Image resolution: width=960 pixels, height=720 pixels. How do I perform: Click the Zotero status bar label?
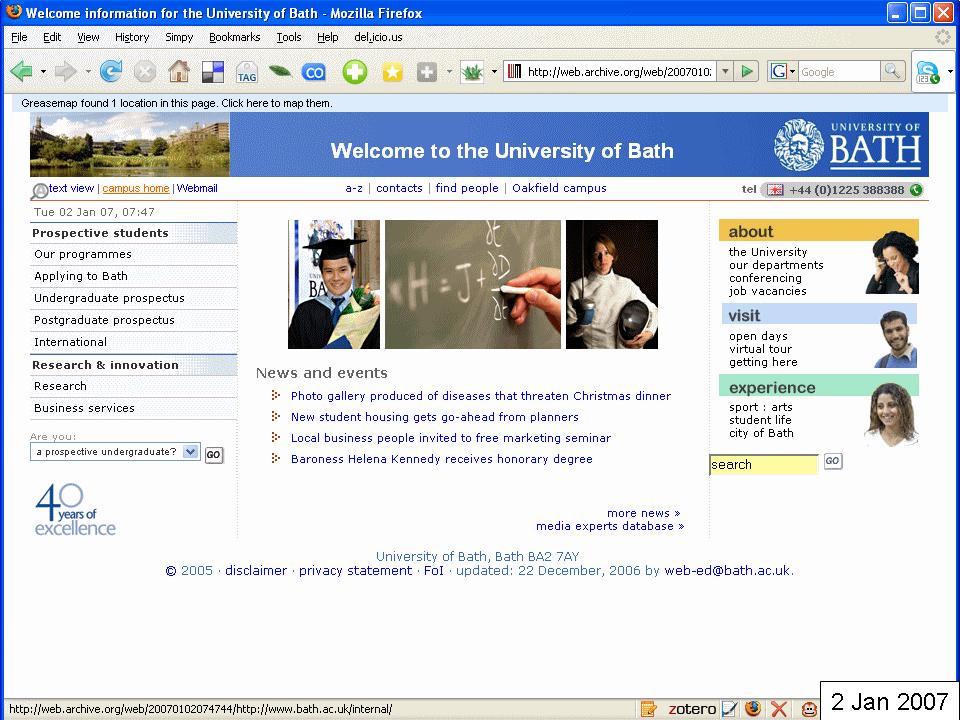click(x=692, y=709)
